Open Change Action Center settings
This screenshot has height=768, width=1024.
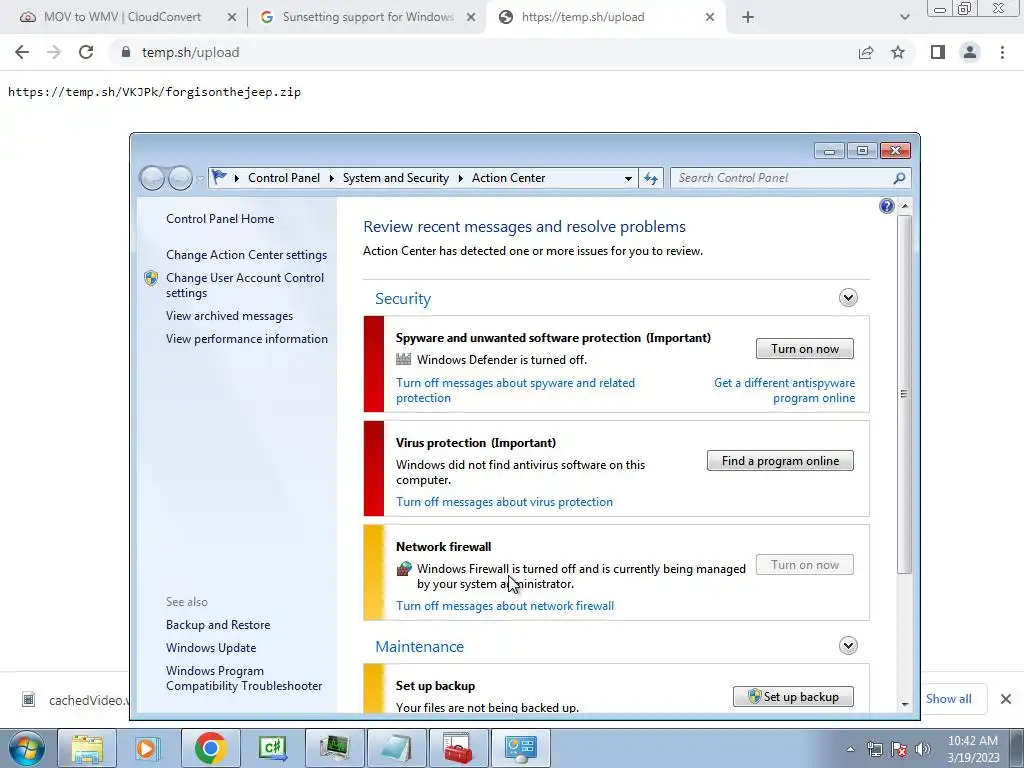point(246,255)
